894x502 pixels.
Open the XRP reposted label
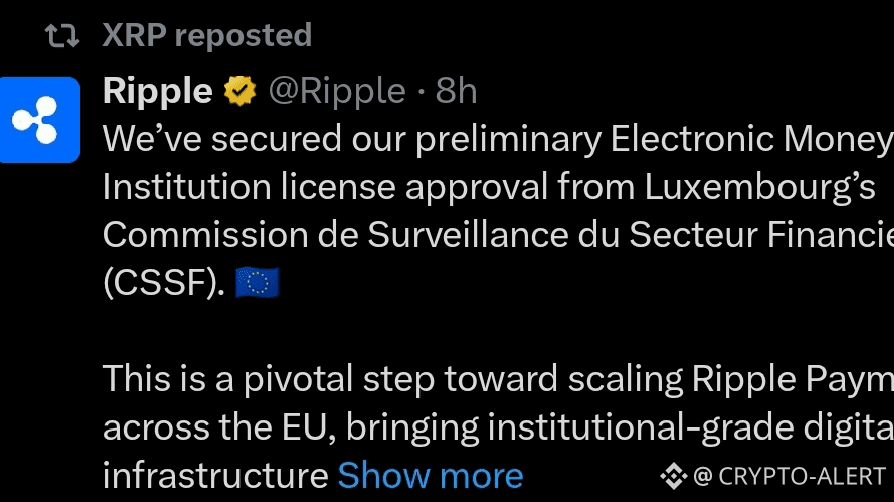207,35
